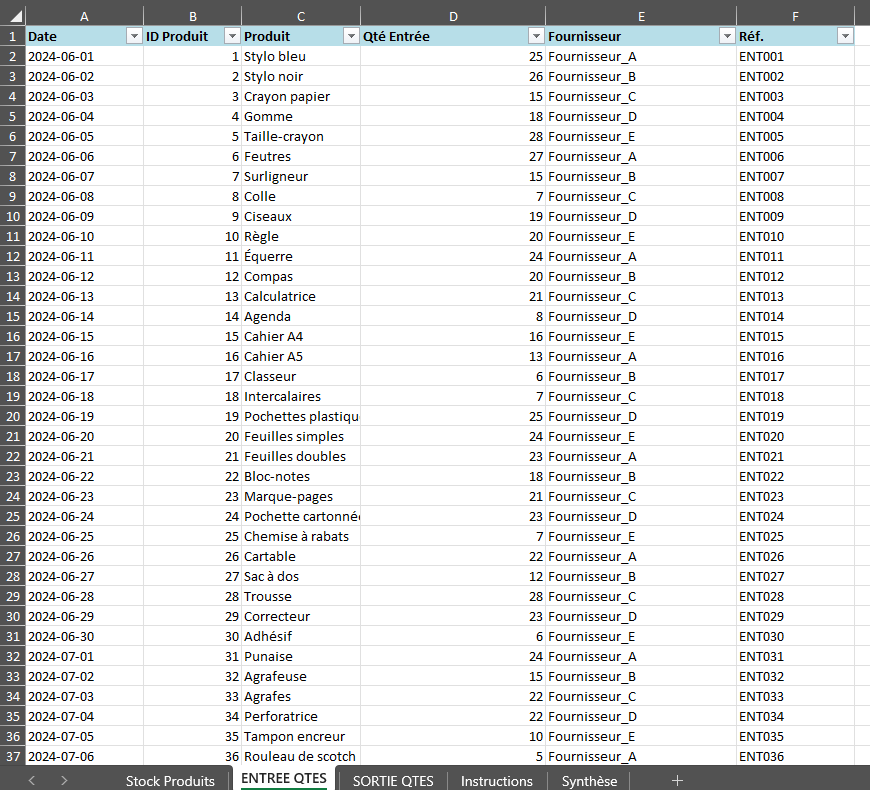Open the Réf. column filter dropdown
870x790 pixels.
pos(845,37)
